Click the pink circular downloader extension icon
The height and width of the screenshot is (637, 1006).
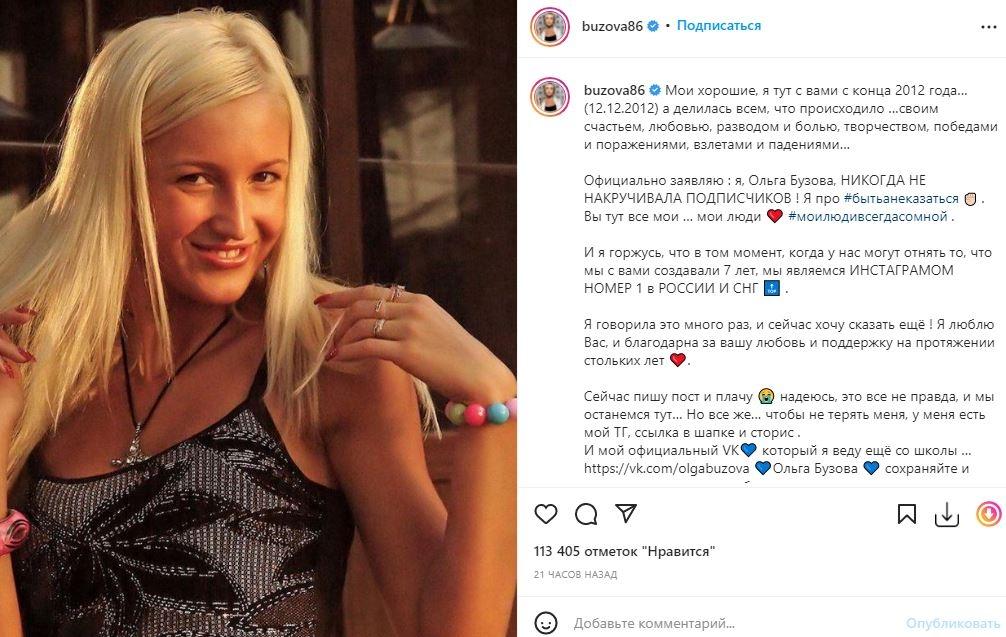pyautogui.click(x=989, y=514)
